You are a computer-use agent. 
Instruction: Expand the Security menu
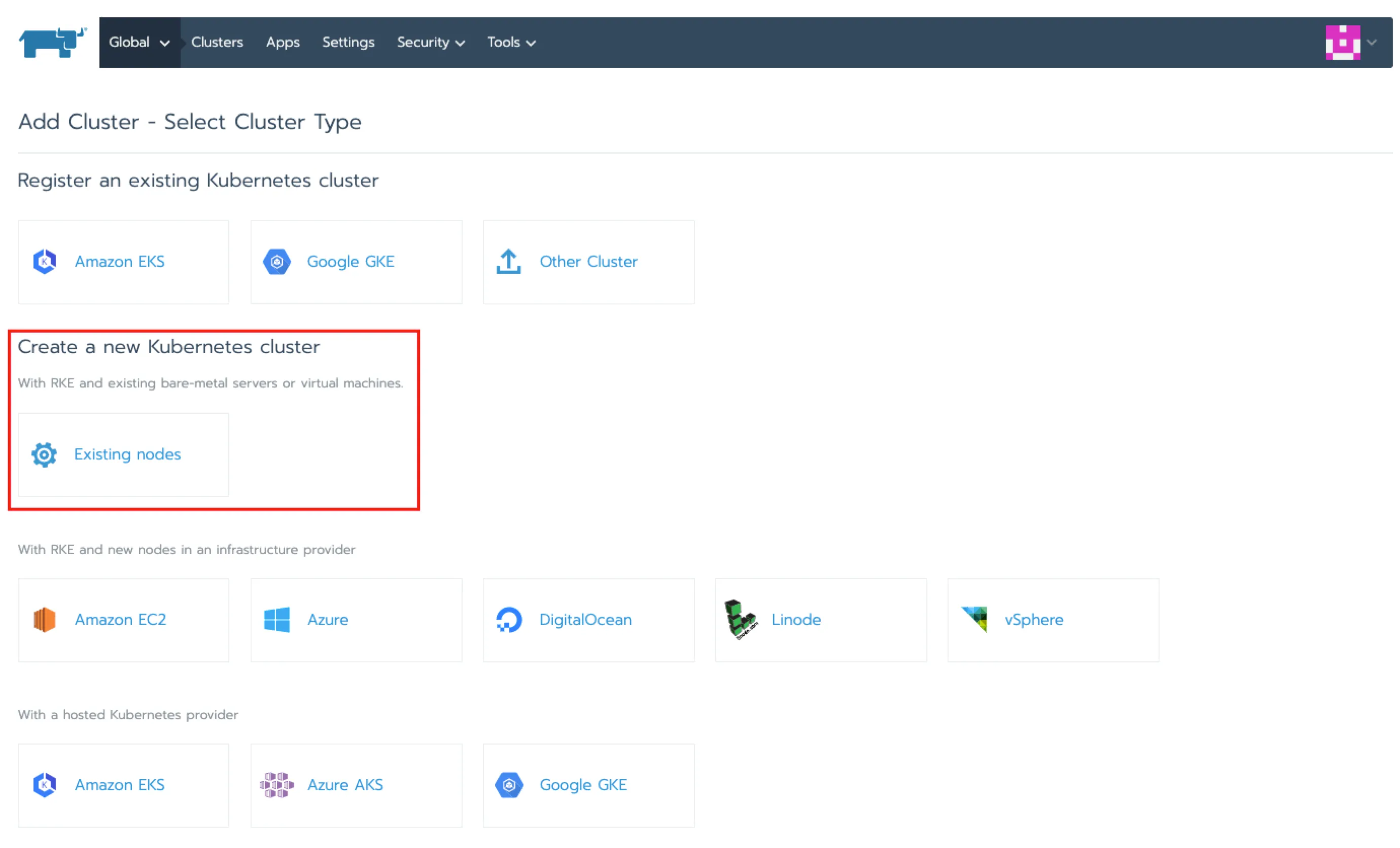pyautogui.click(x=431, y=43)
